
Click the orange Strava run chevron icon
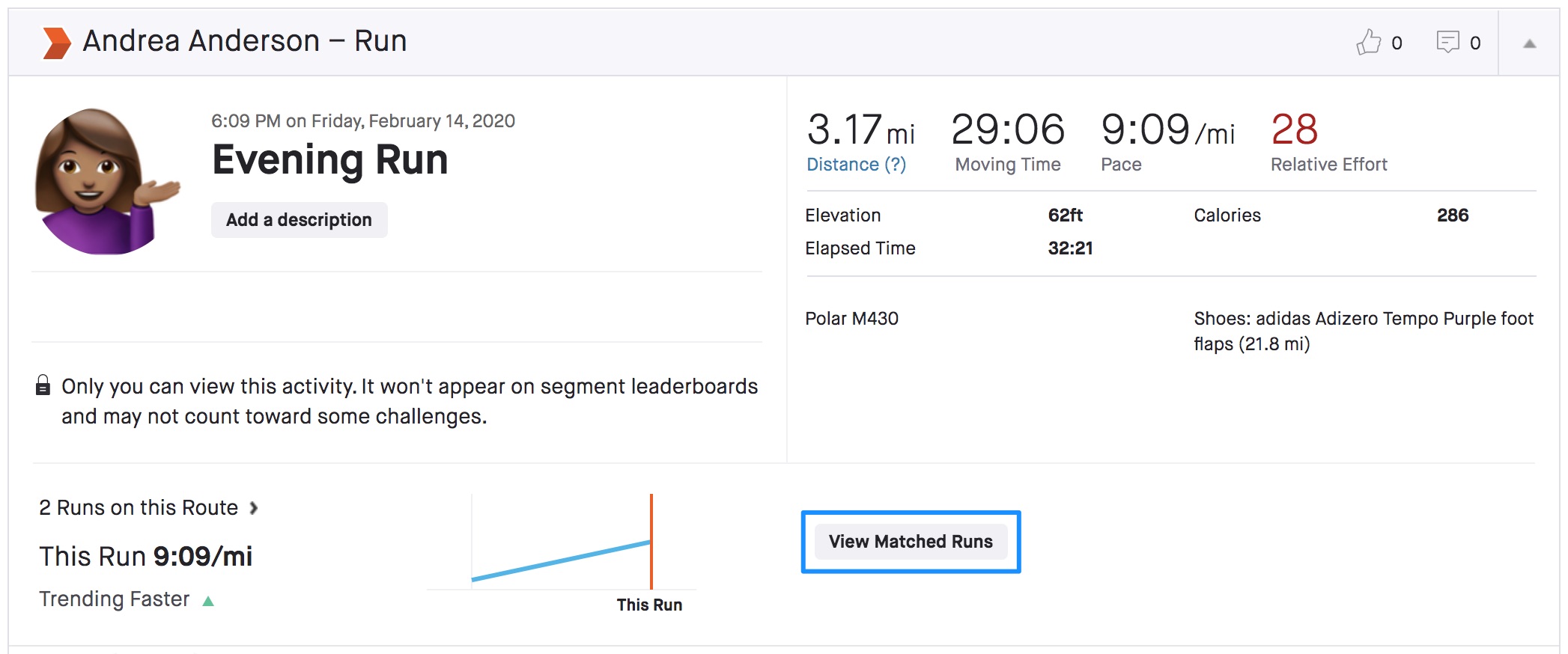click(57, 43)
